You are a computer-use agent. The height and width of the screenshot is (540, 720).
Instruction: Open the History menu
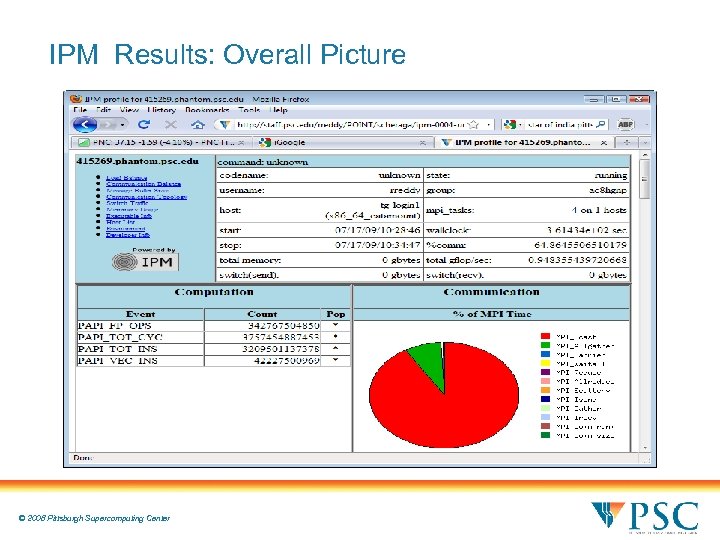click(x=162, y=110)
